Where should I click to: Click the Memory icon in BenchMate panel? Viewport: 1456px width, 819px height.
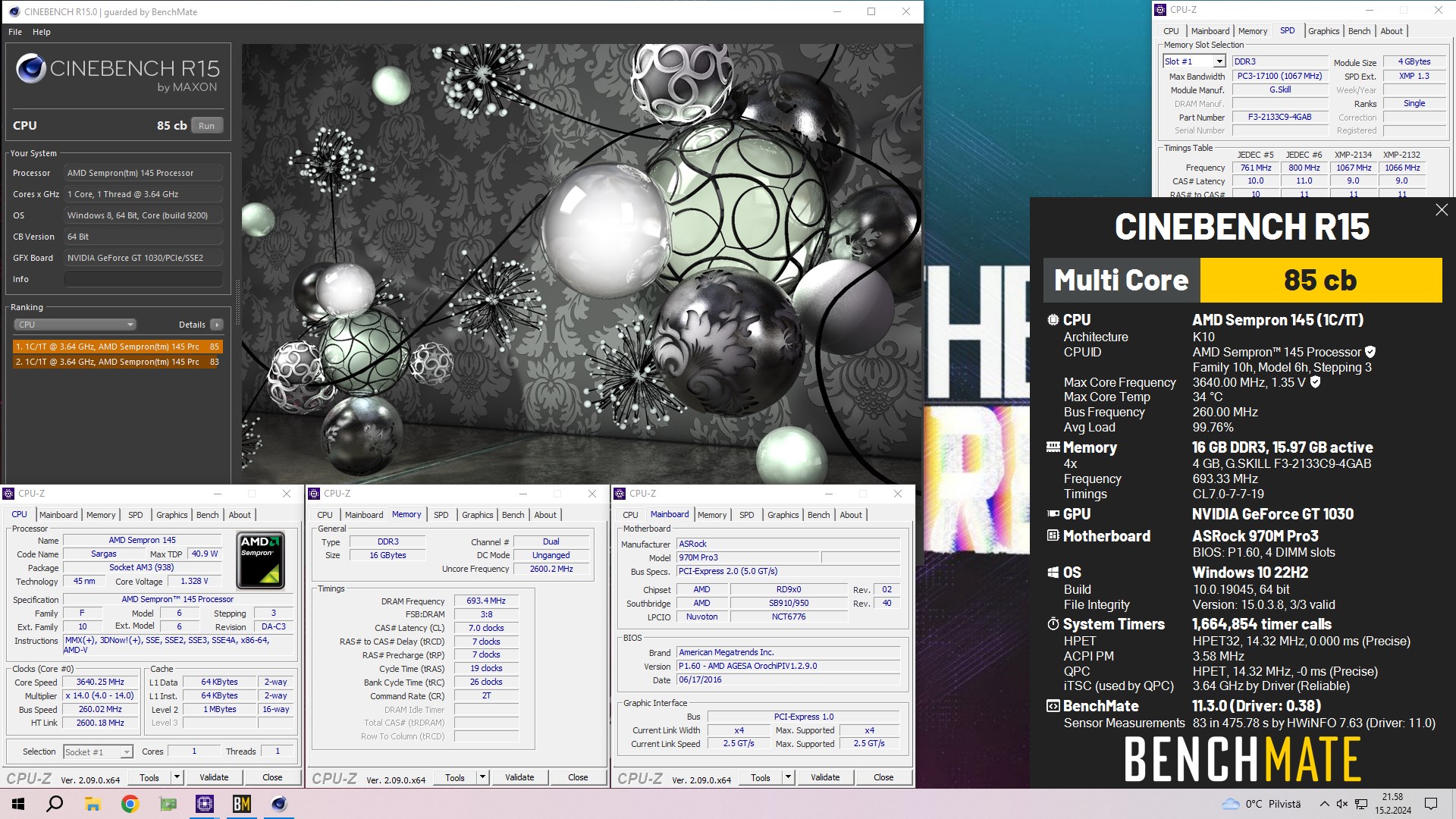pos(1053,447)
